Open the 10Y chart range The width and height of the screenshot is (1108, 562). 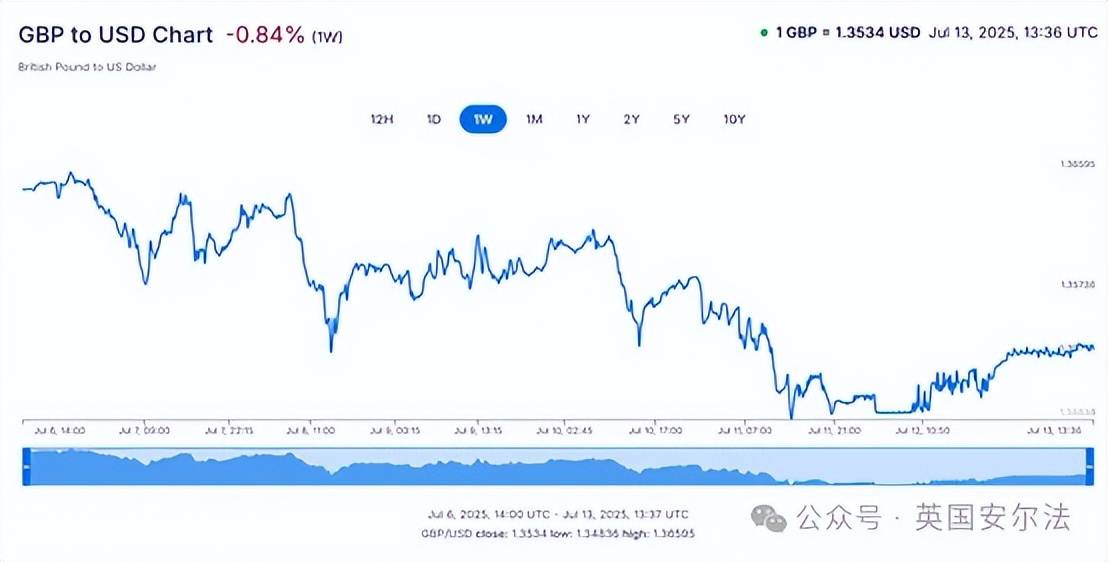click(734, 119)
